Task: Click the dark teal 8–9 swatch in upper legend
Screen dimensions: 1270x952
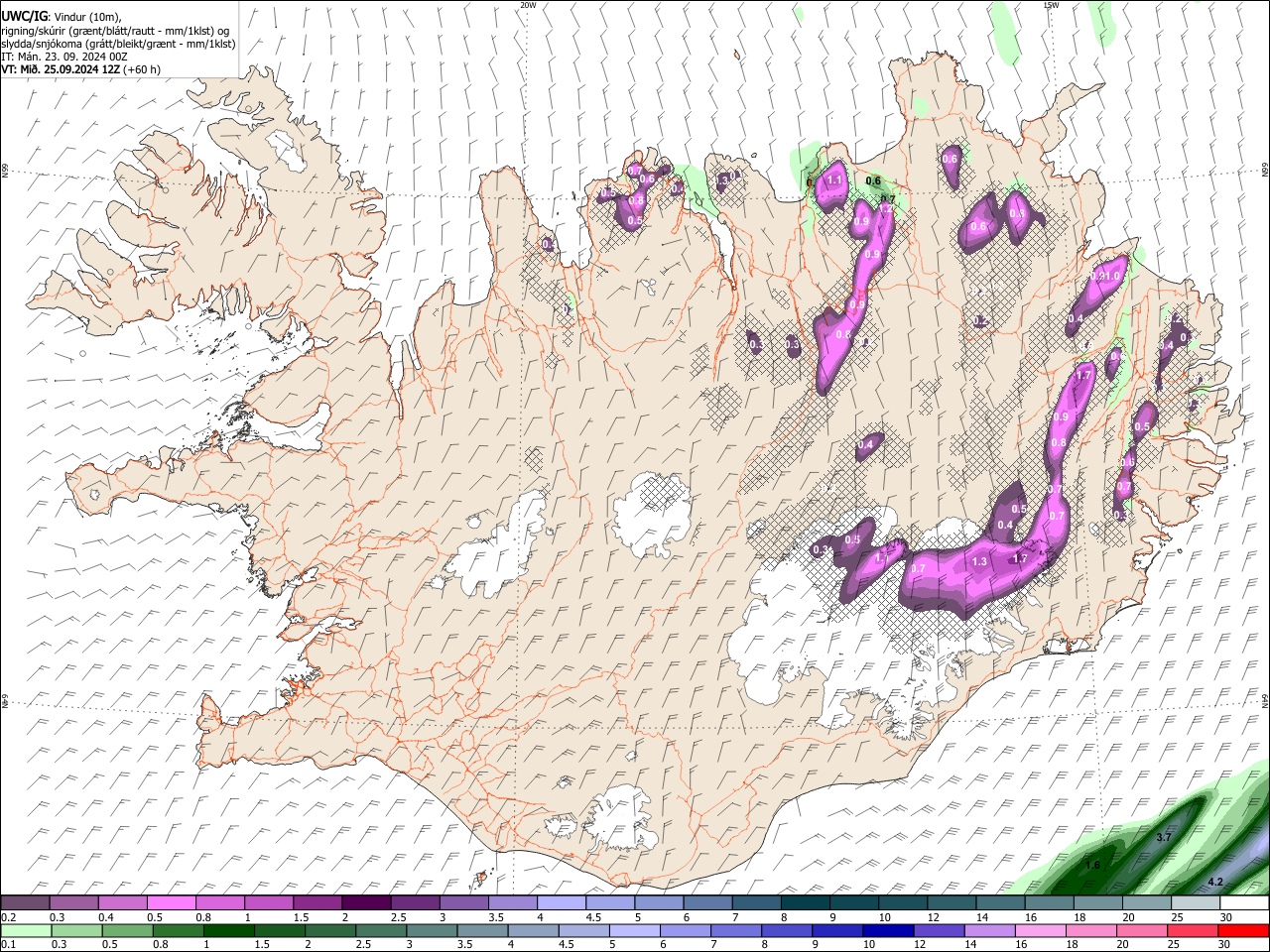Action: pyautogui.click(x=803, y=903)
